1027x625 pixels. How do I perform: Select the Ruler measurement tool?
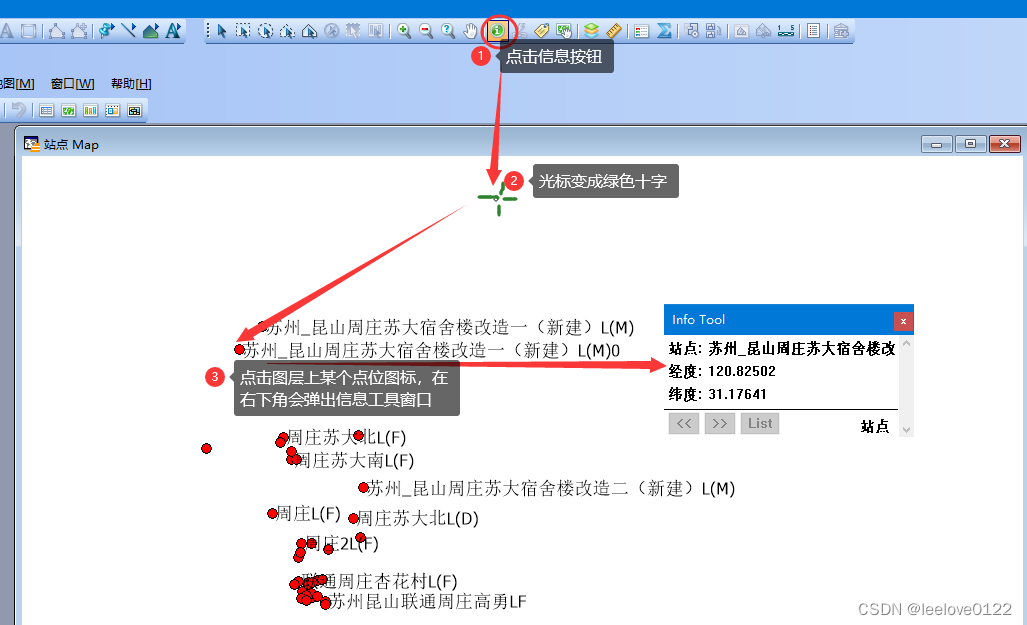[x=614, y=30]
